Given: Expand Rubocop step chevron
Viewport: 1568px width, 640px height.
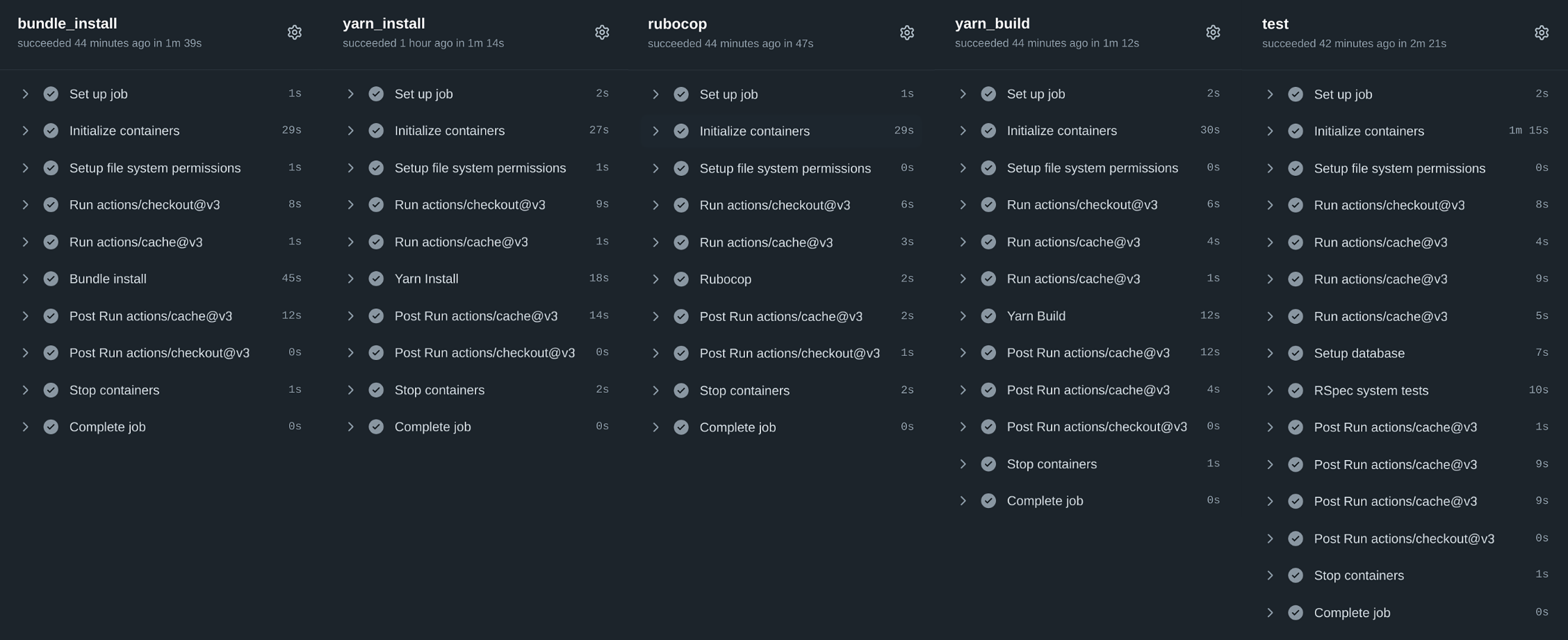Looking at the screenshot, I should click(x=655, y=279).
